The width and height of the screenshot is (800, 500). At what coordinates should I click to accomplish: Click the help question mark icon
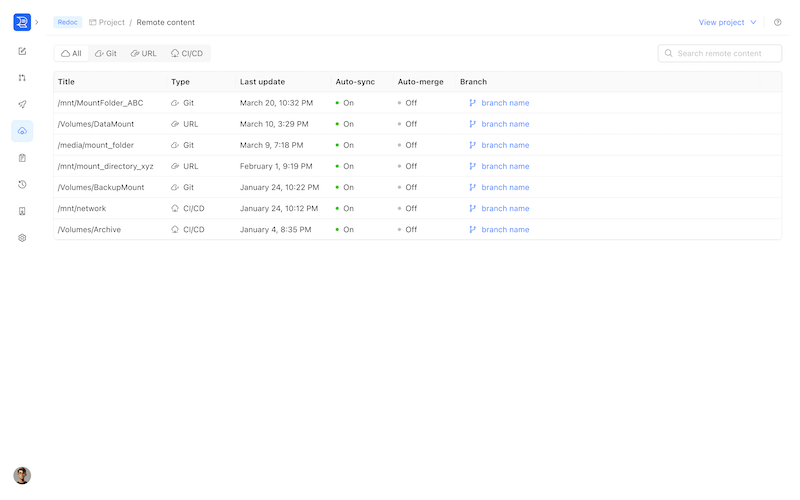coord(778,22)
